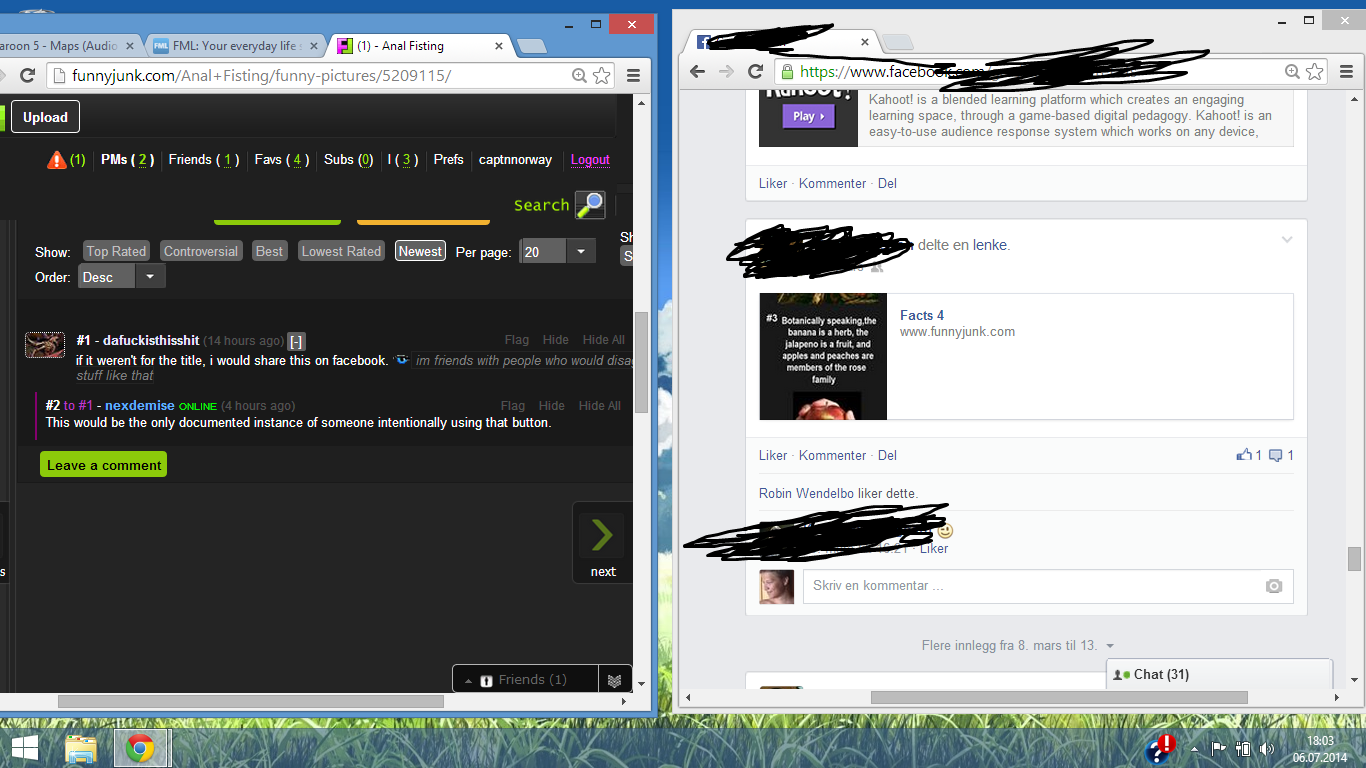Screen dimensions: 1366x768
Task: Open volume control in system tray
Action: pyautogui.click(x=1267, y=748)
